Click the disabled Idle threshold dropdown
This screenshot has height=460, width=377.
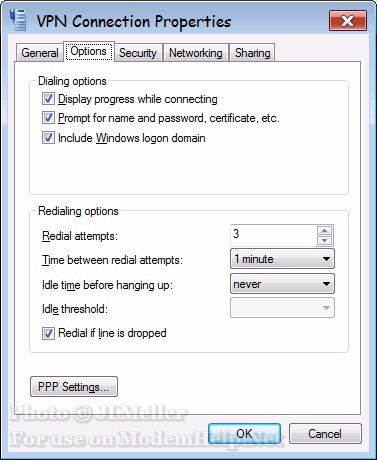[x=282, y=308]
